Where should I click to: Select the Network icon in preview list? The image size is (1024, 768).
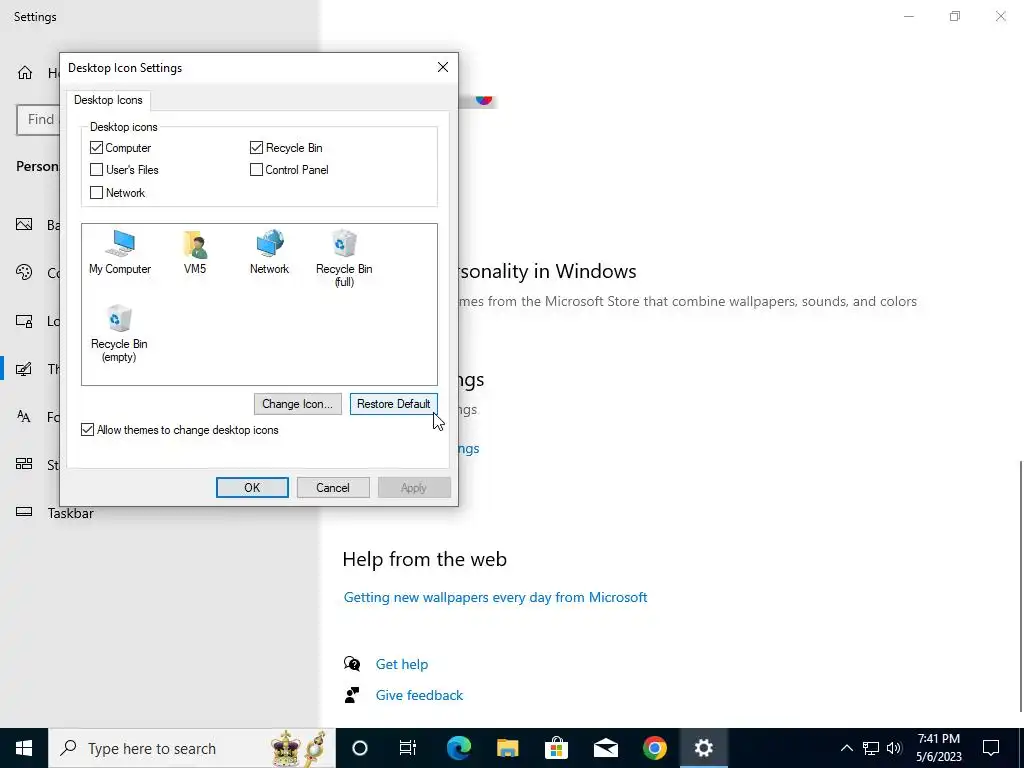[x=269, y=252]
